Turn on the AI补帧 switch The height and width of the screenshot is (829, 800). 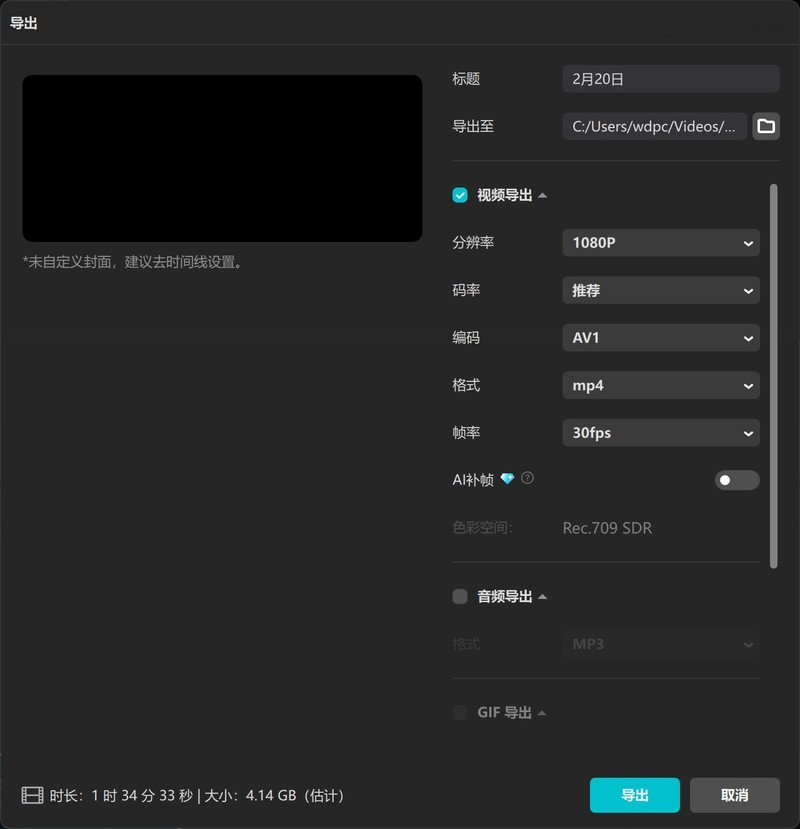click(x=736, y=480)
